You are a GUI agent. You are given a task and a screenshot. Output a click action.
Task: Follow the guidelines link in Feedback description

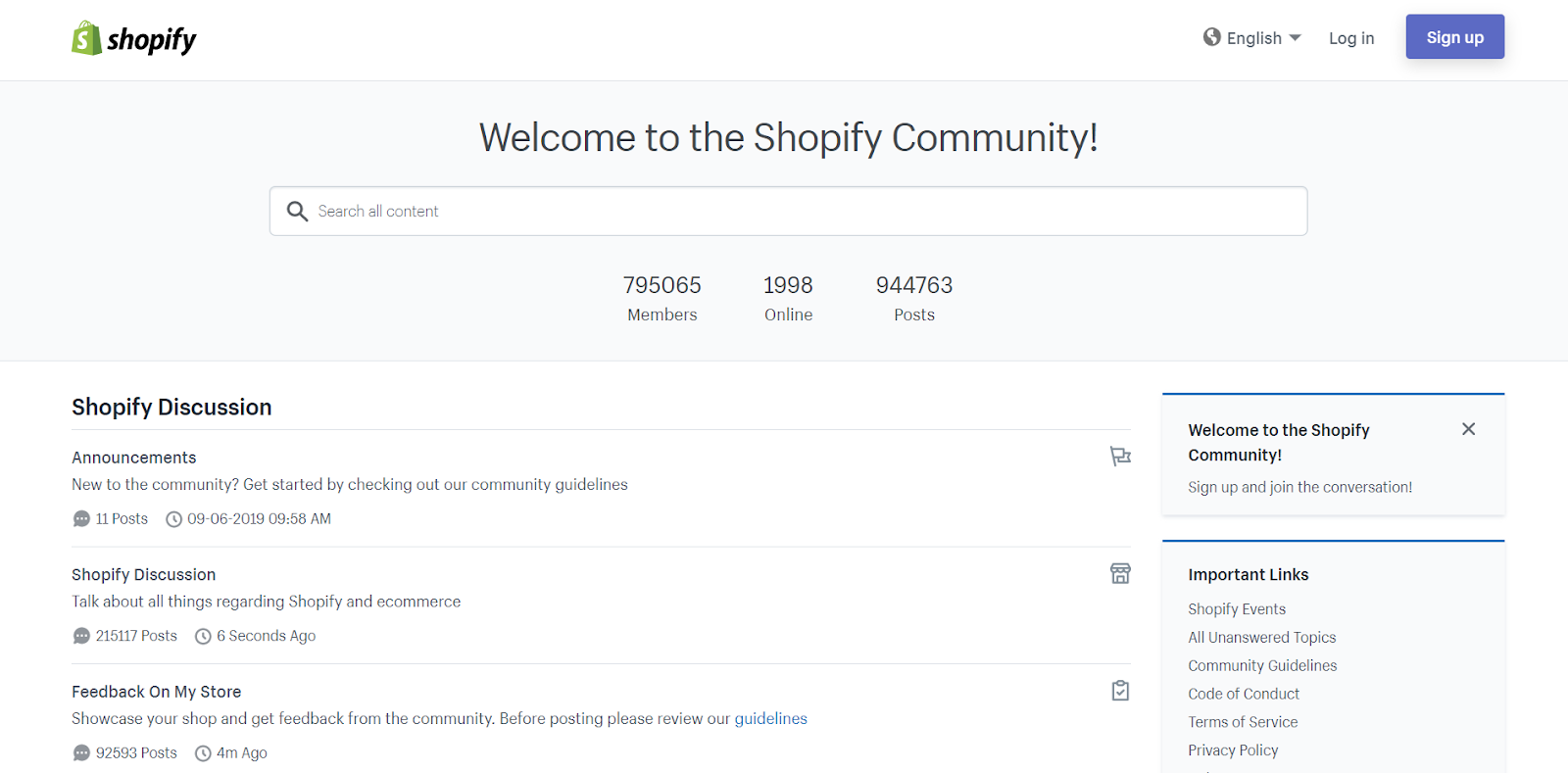point(770,718)
